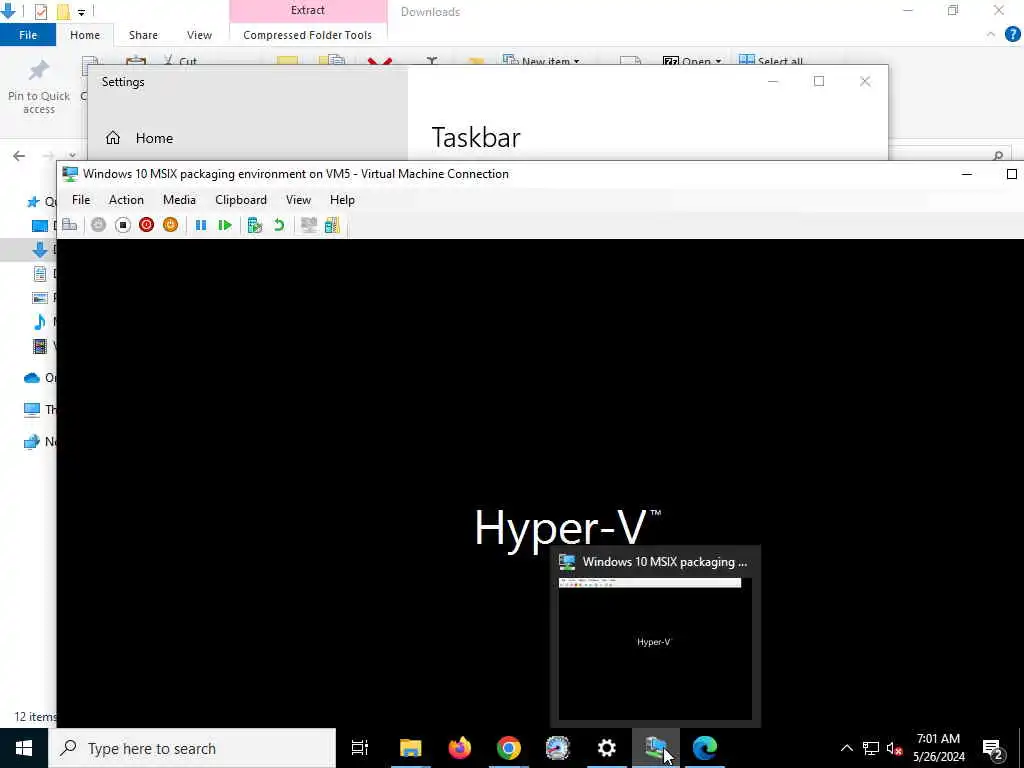Image resolution: width=1024 pixels, height=768 pixels.
Task: Click the 'Type here to search' box
Action: point(193,748)
